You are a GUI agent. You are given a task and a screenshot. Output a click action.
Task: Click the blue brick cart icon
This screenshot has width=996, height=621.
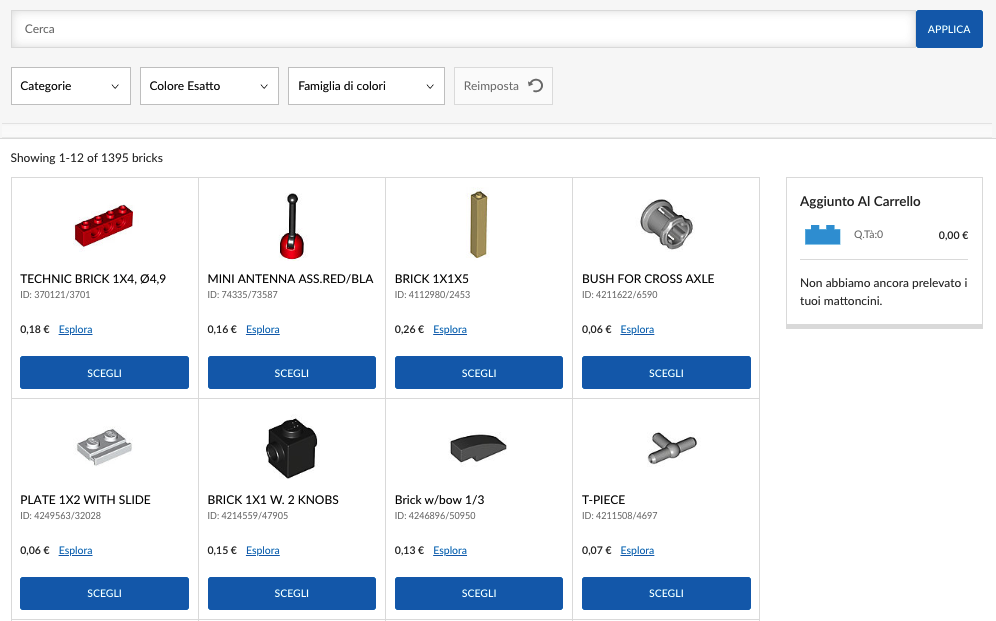click(x=823, y=235)
